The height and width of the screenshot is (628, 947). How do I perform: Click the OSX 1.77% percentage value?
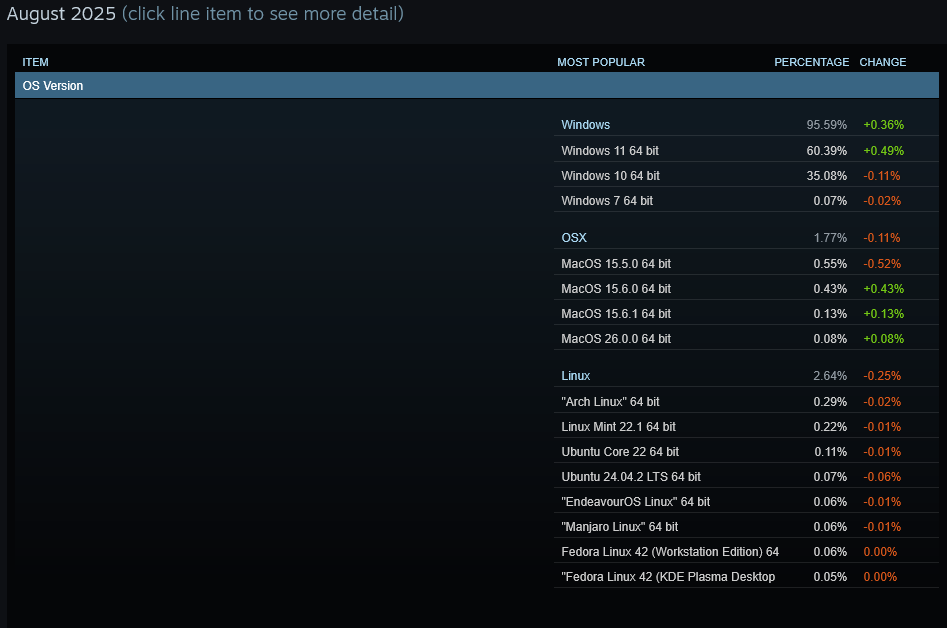(x=830, y=237)
